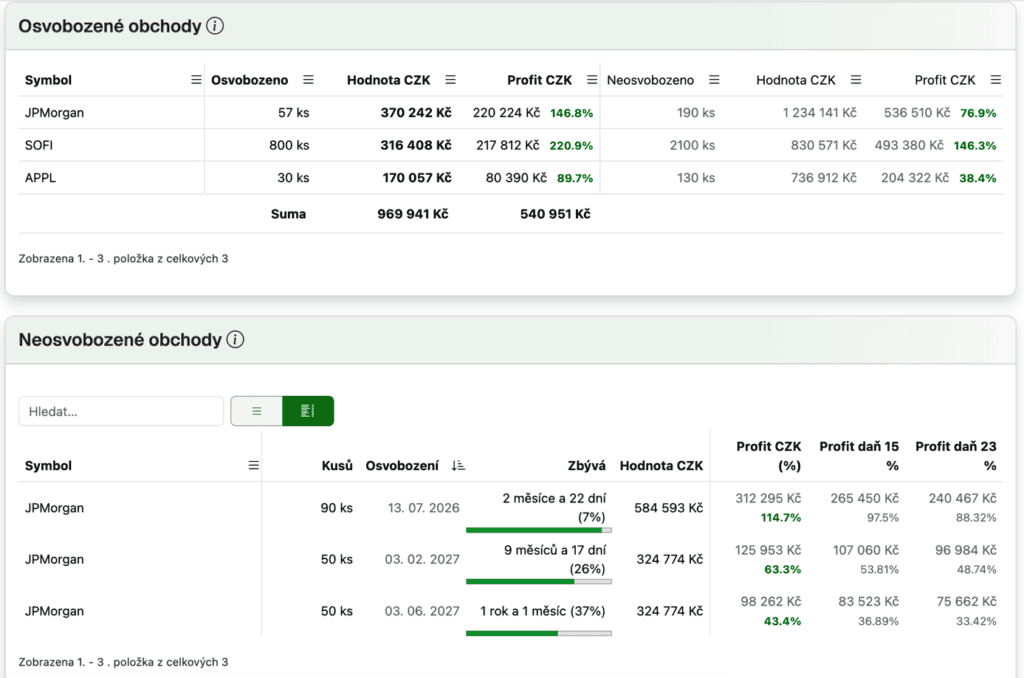1024x678 pixels.
Task: Open the Neosvobozeno column menu icon
Action: (x=714, y=80)
